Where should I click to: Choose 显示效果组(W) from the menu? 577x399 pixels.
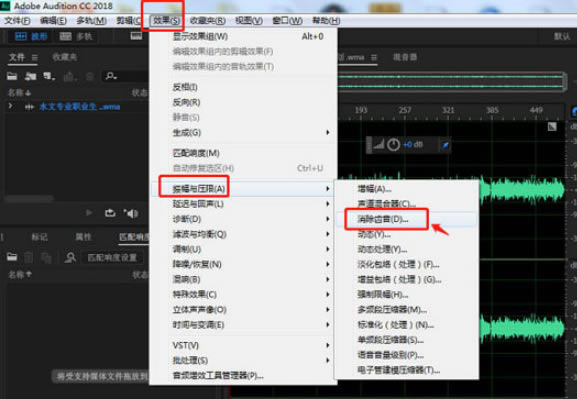243,36
